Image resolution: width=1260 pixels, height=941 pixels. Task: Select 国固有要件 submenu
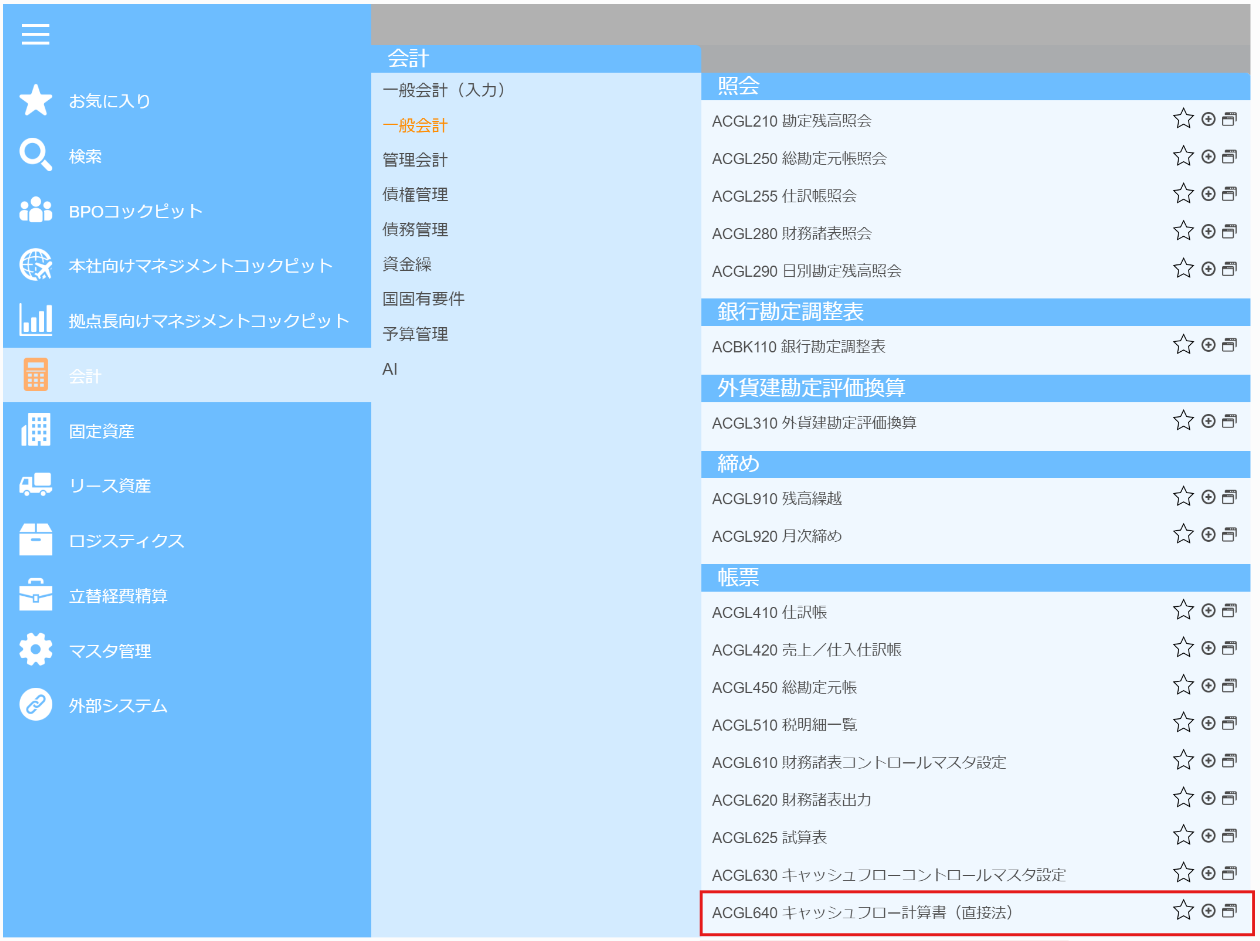click(423, 299)
